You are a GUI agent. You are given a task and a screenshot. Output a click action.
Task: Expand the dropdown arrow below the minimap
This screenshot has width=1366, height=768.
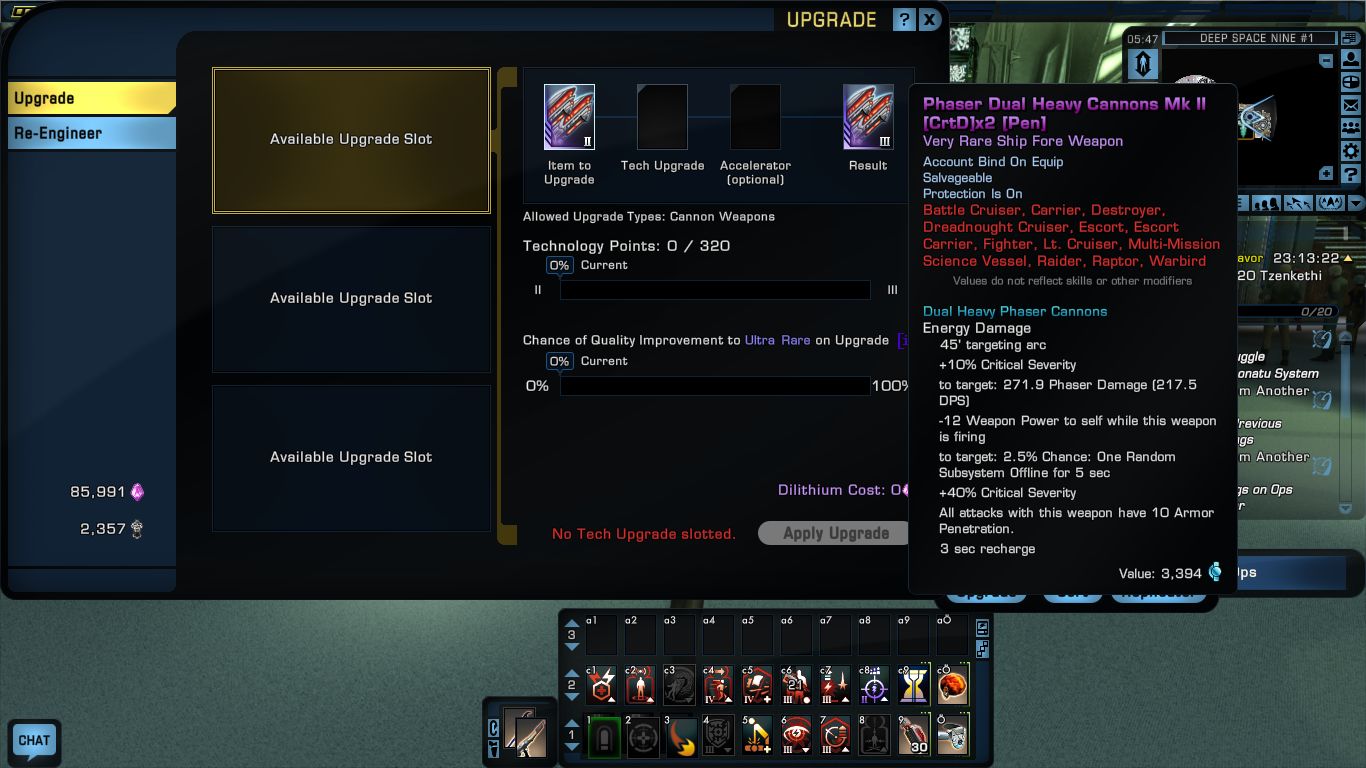pos(1355,203)
